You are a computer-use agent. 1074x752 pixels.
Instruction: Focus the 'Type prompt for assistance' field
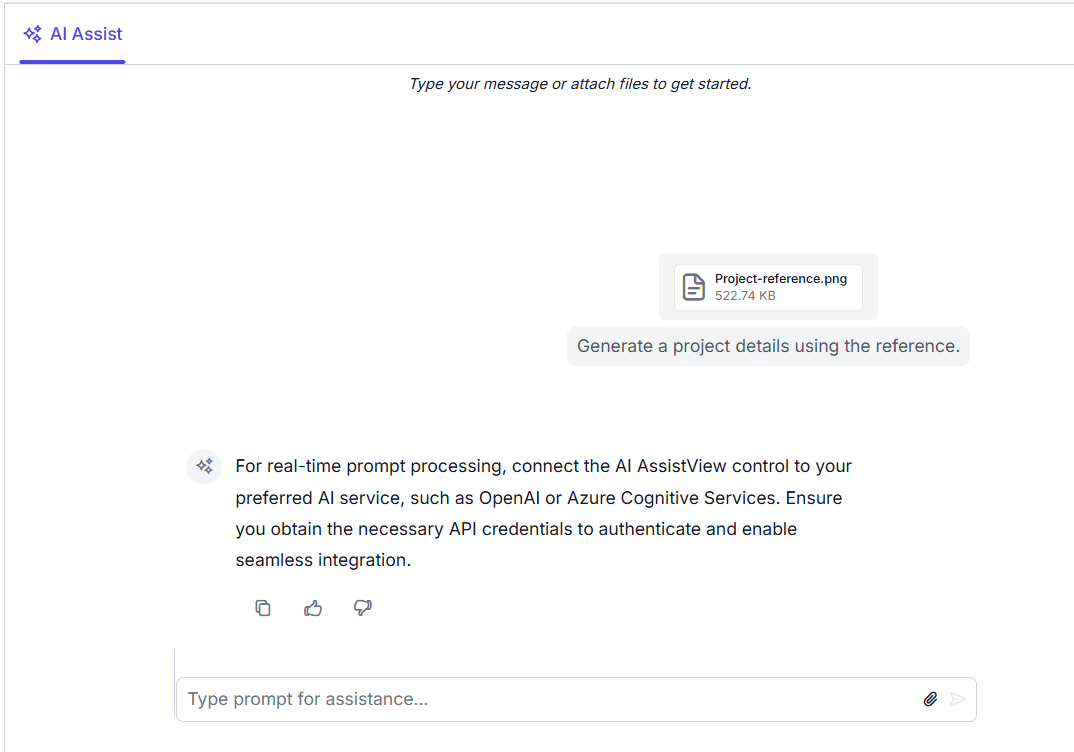[x=550, y=699]
